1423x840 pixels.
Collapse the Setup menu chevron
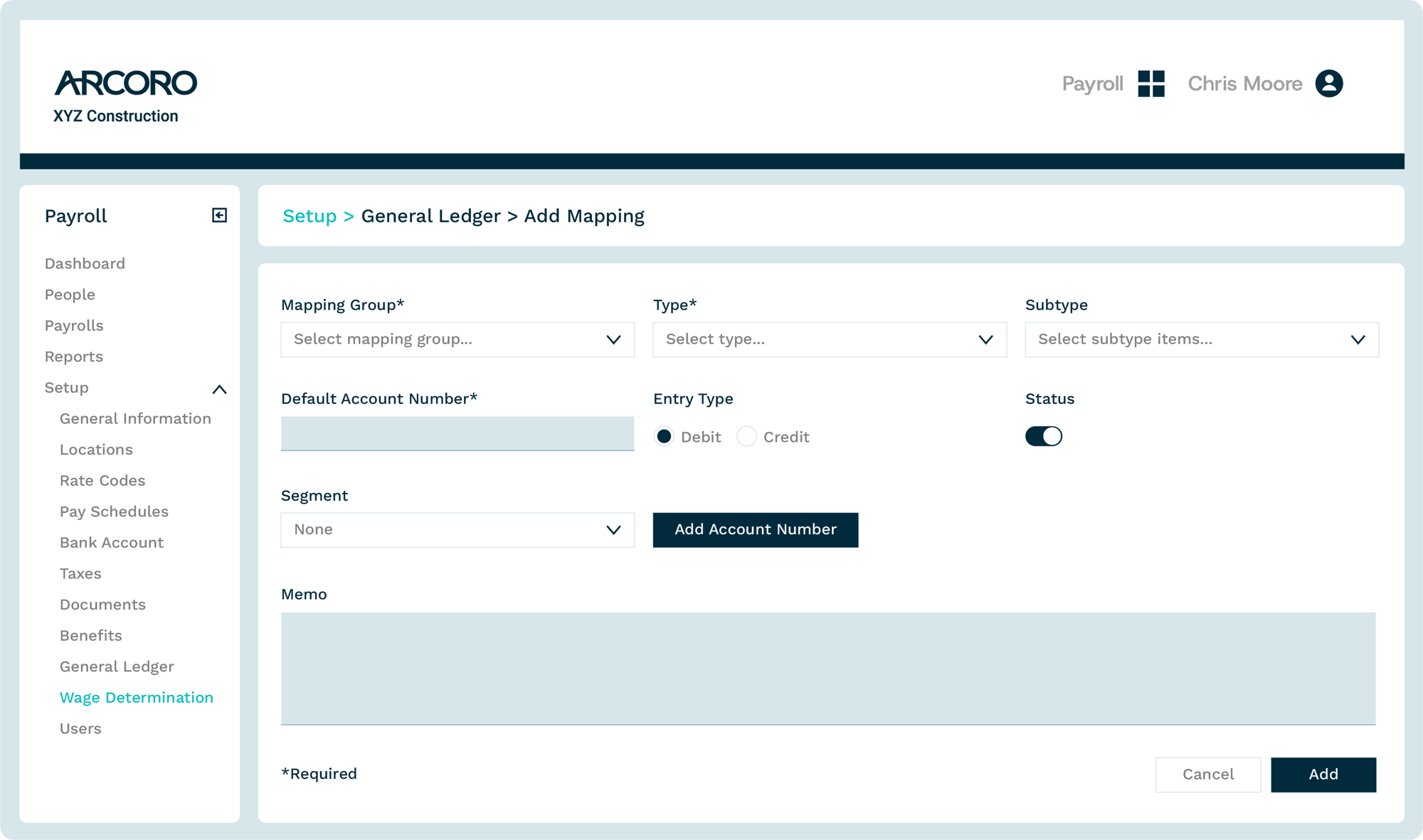[x=219, y=389]
